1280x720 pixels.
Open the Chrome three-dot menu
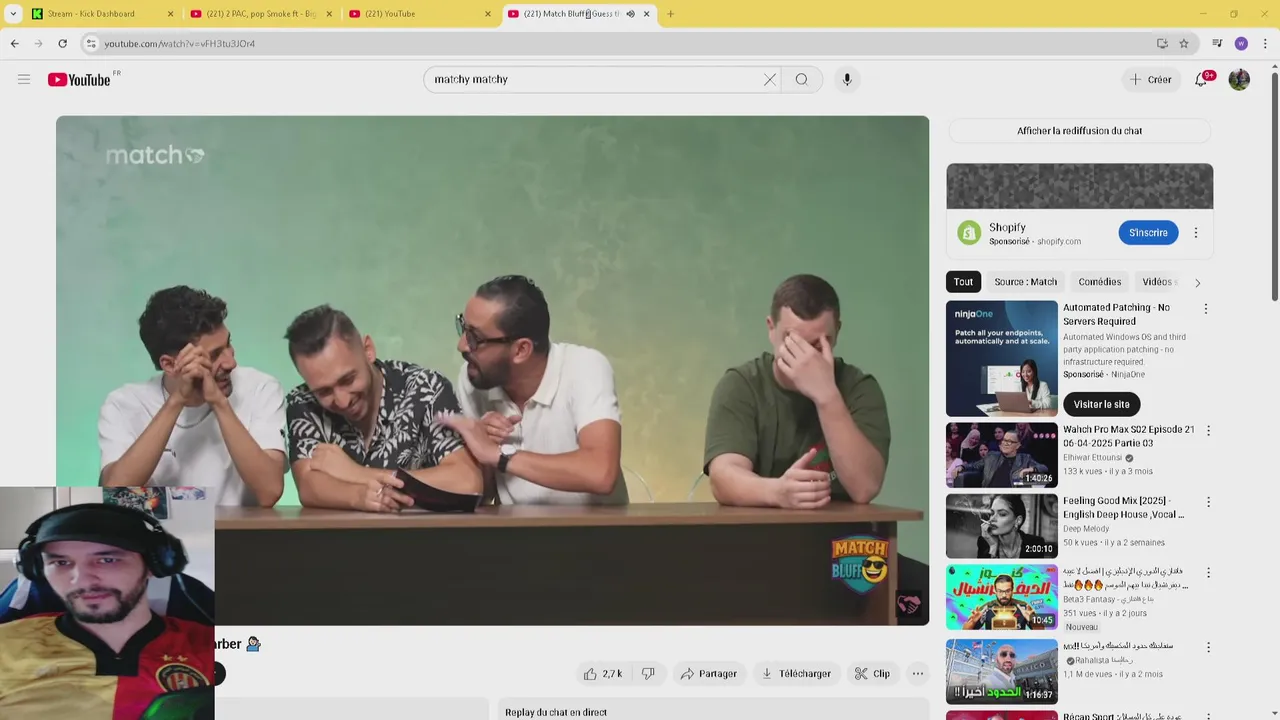click(1266, 43)
